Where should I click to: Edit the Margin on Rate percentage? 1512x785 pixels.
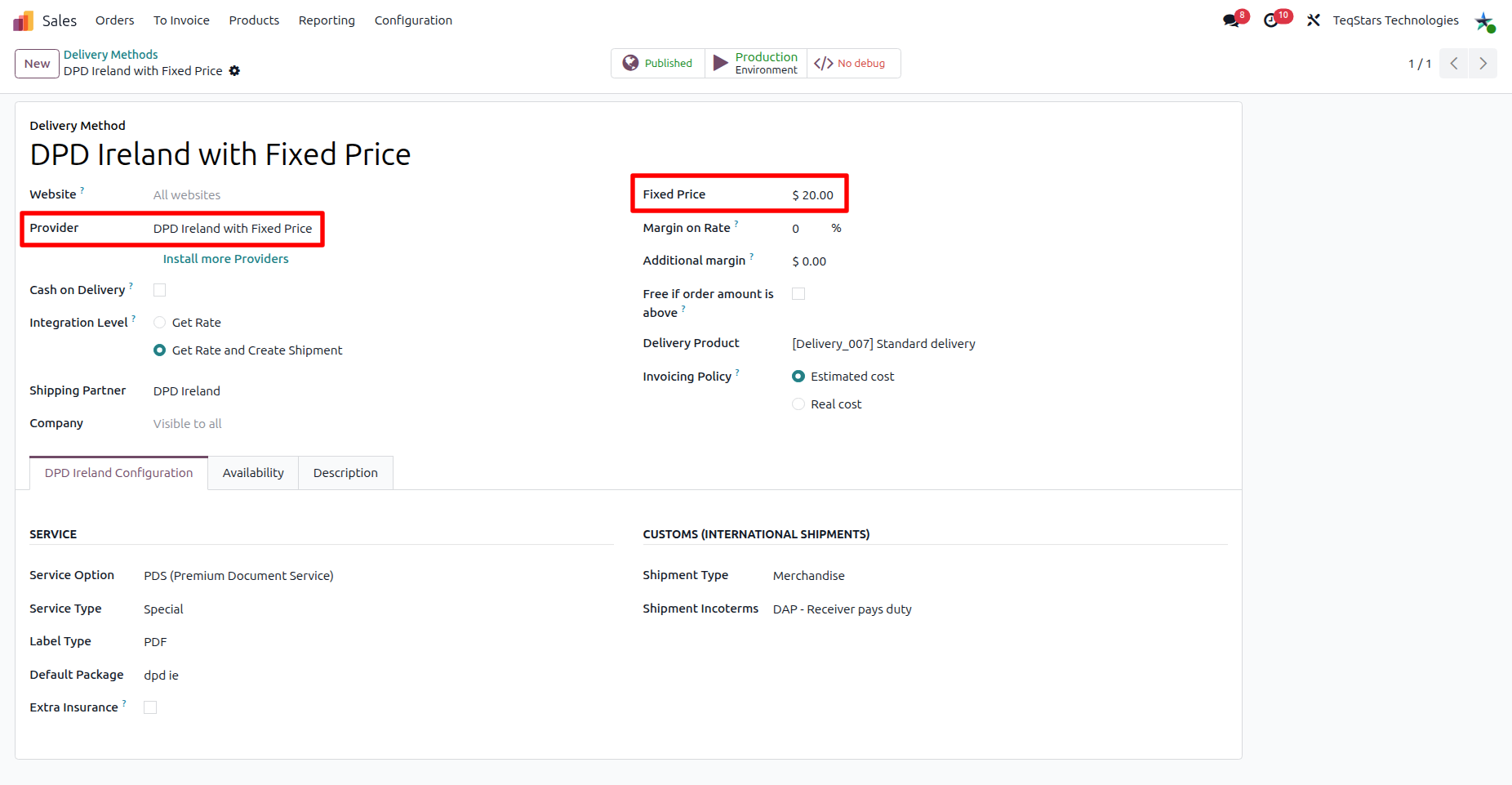796,229
